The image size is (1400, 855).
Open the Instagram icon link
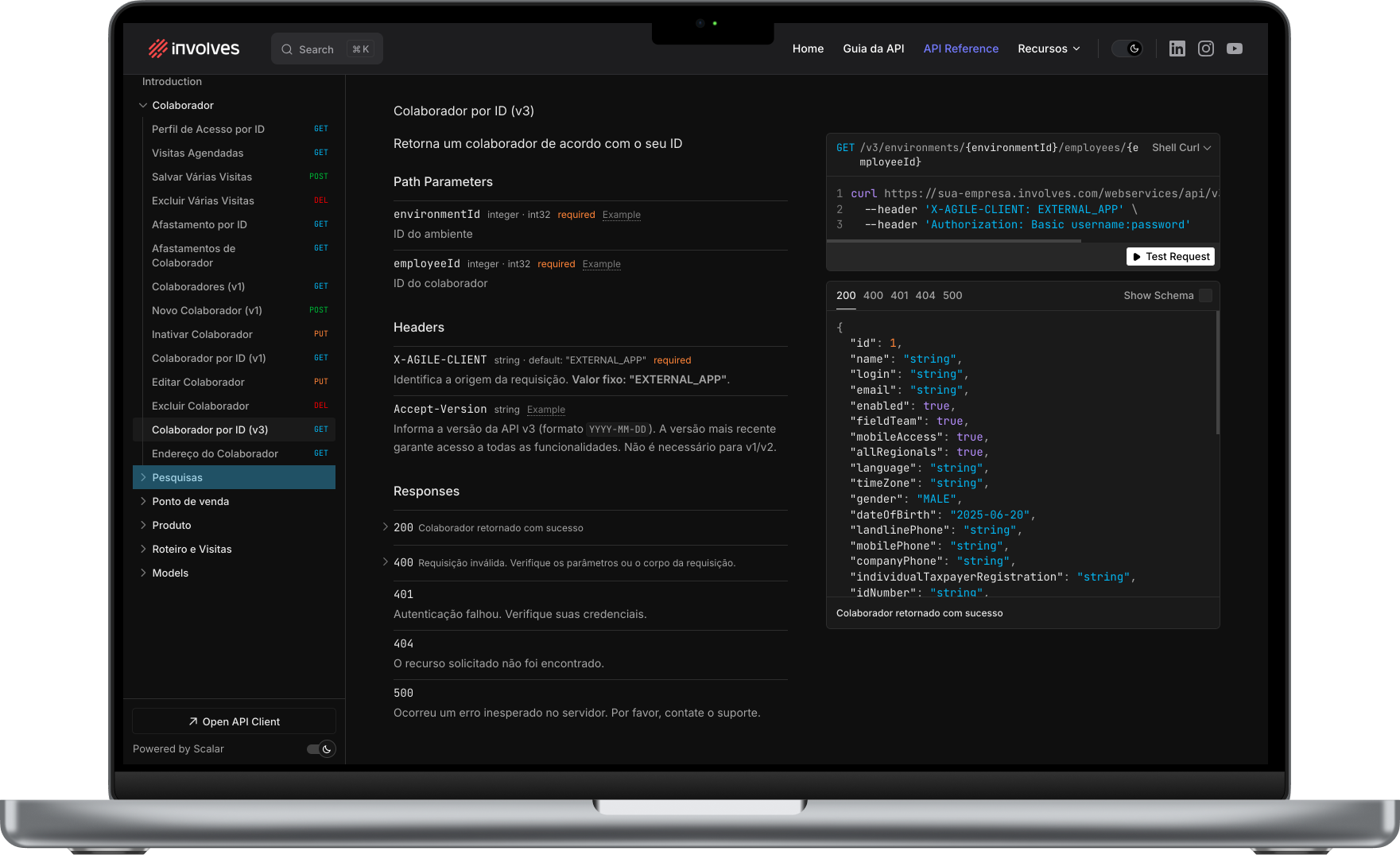tap(1205, 49)
